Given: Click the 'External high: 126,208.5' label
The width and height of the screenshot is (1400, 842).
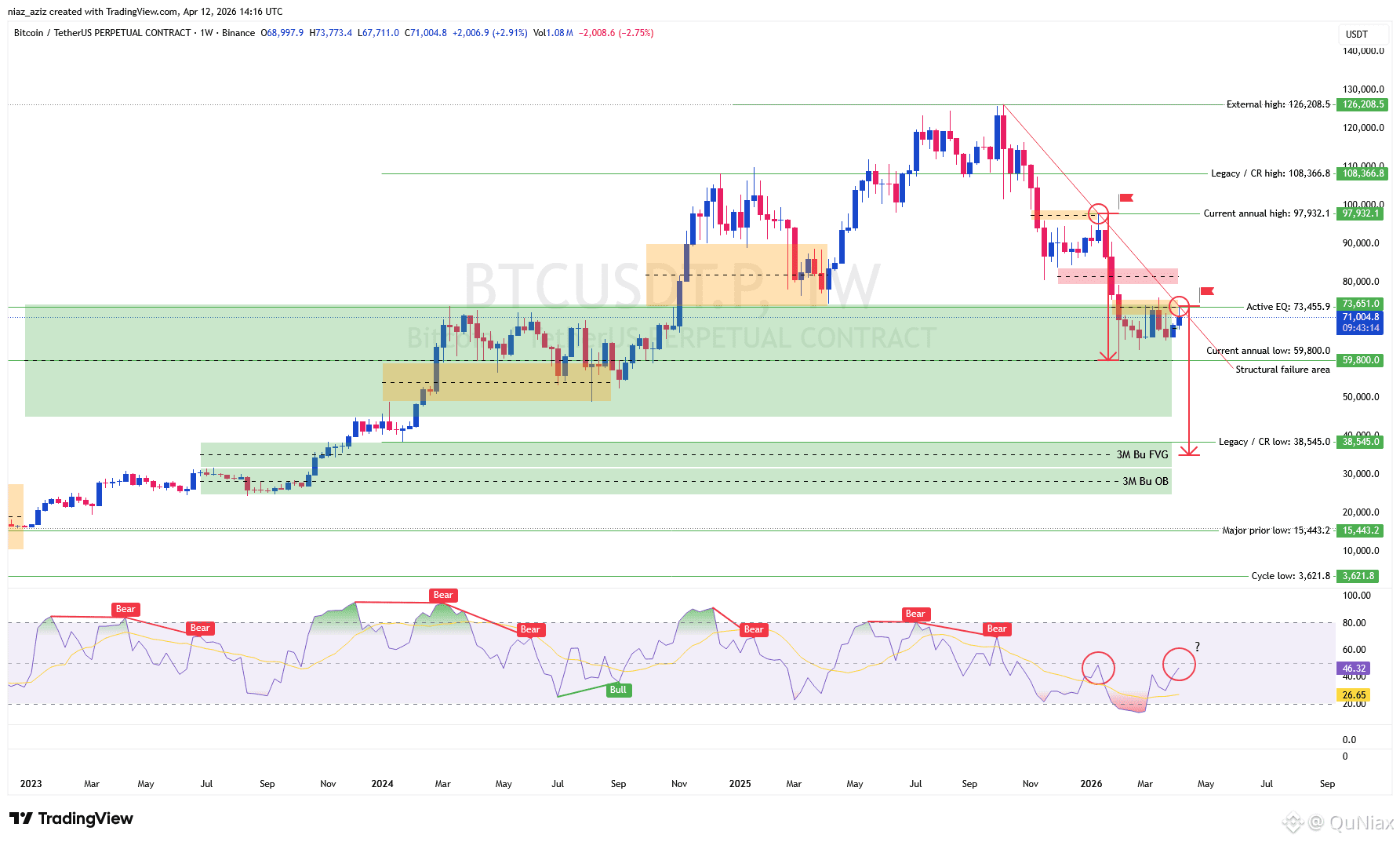Looking at the screenshot, I should [1278, 104].
